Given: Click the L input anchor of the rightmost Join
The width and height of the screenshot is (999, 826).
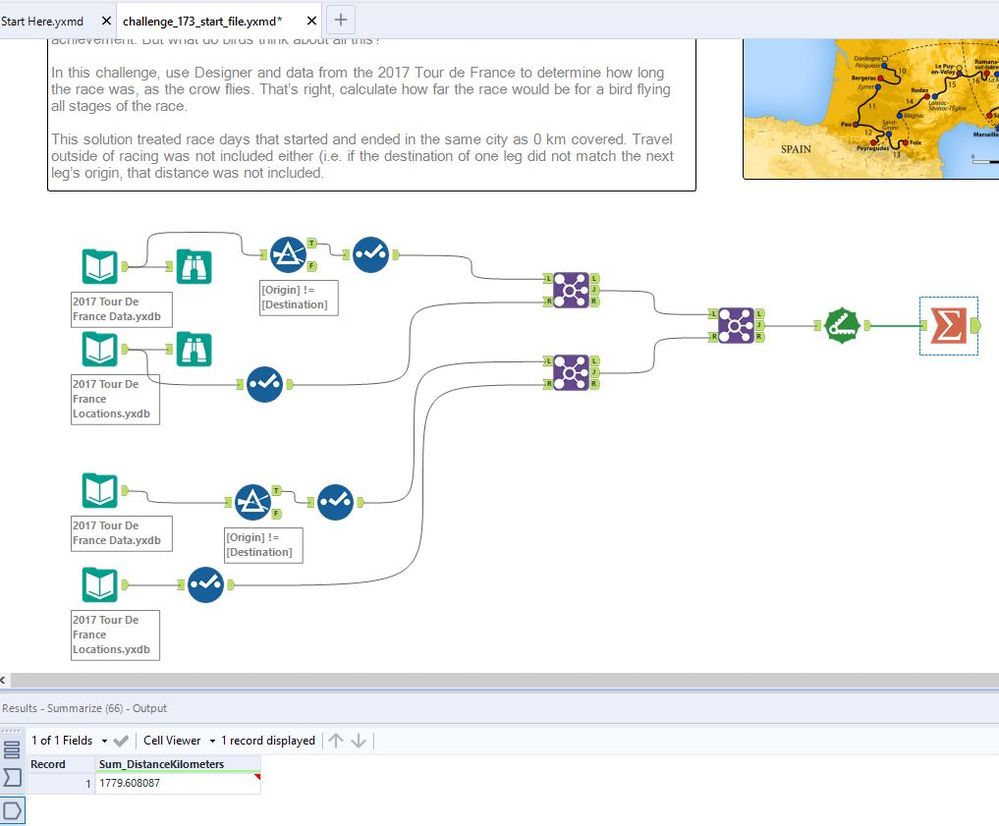Looking at the screenshot, I should [x=713, y=314].
